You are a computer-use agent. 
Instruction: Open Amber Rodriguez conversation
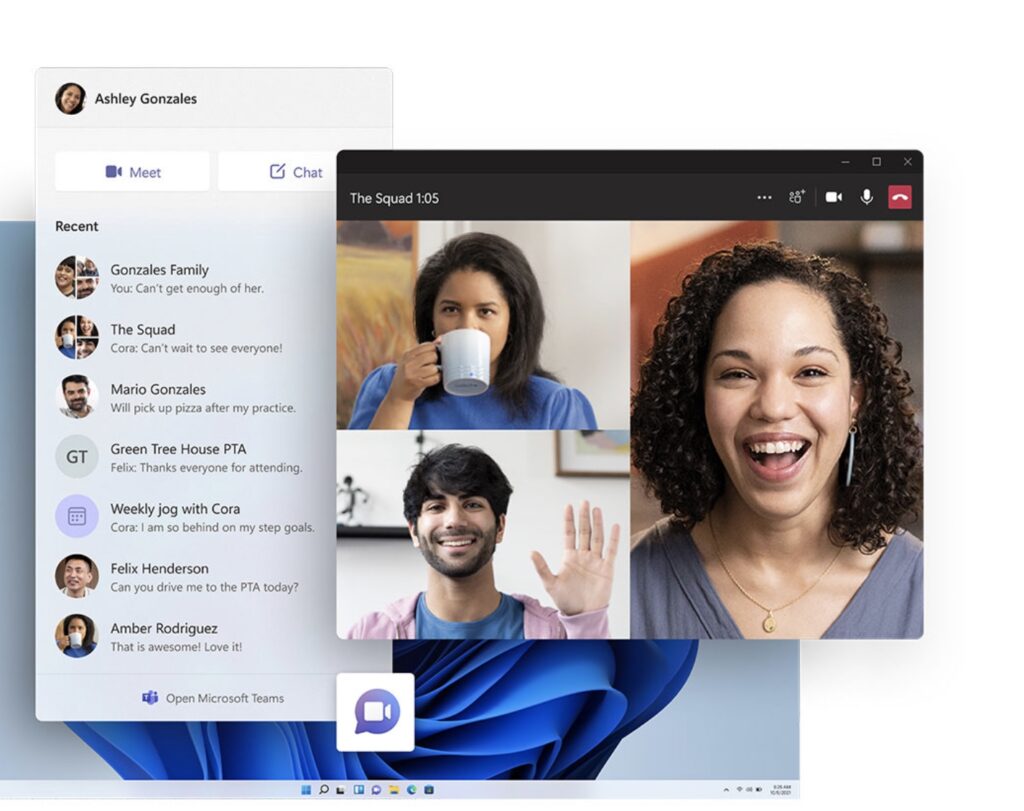click(186, 637)
